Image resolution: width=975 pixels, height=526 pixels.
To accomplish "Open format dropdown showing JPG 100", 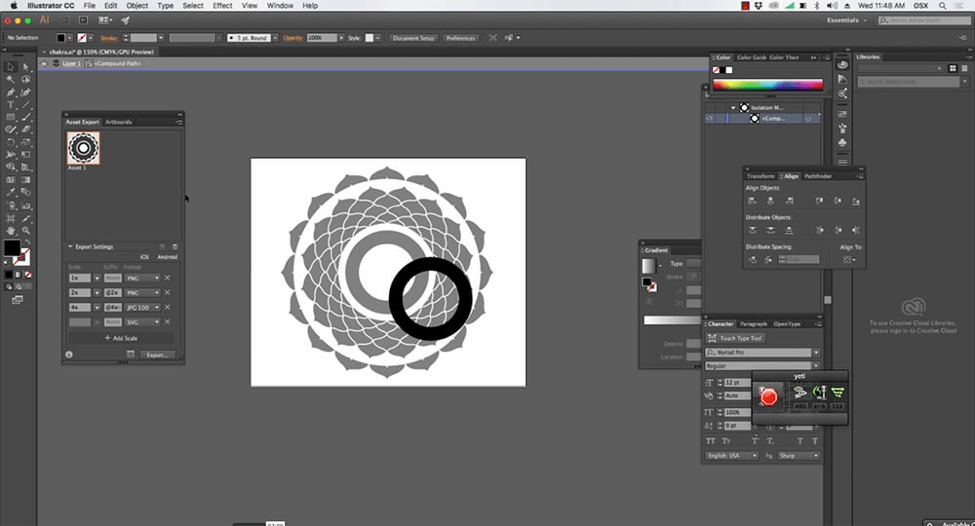I will (143, 307).
